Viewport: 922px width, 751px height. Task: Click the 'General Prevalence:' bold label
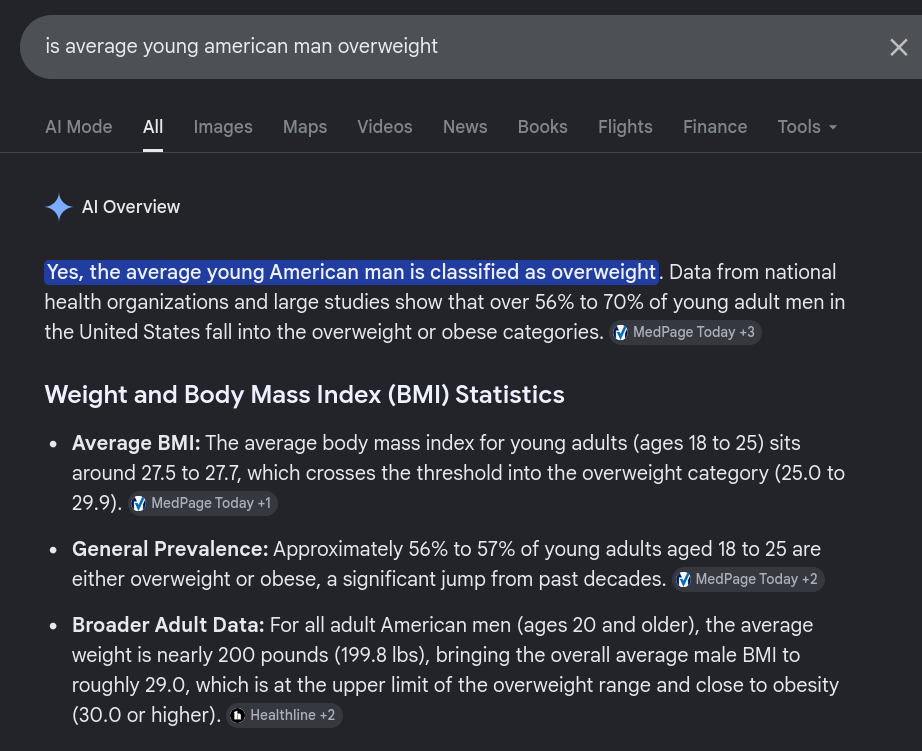(x=170, y=549)
